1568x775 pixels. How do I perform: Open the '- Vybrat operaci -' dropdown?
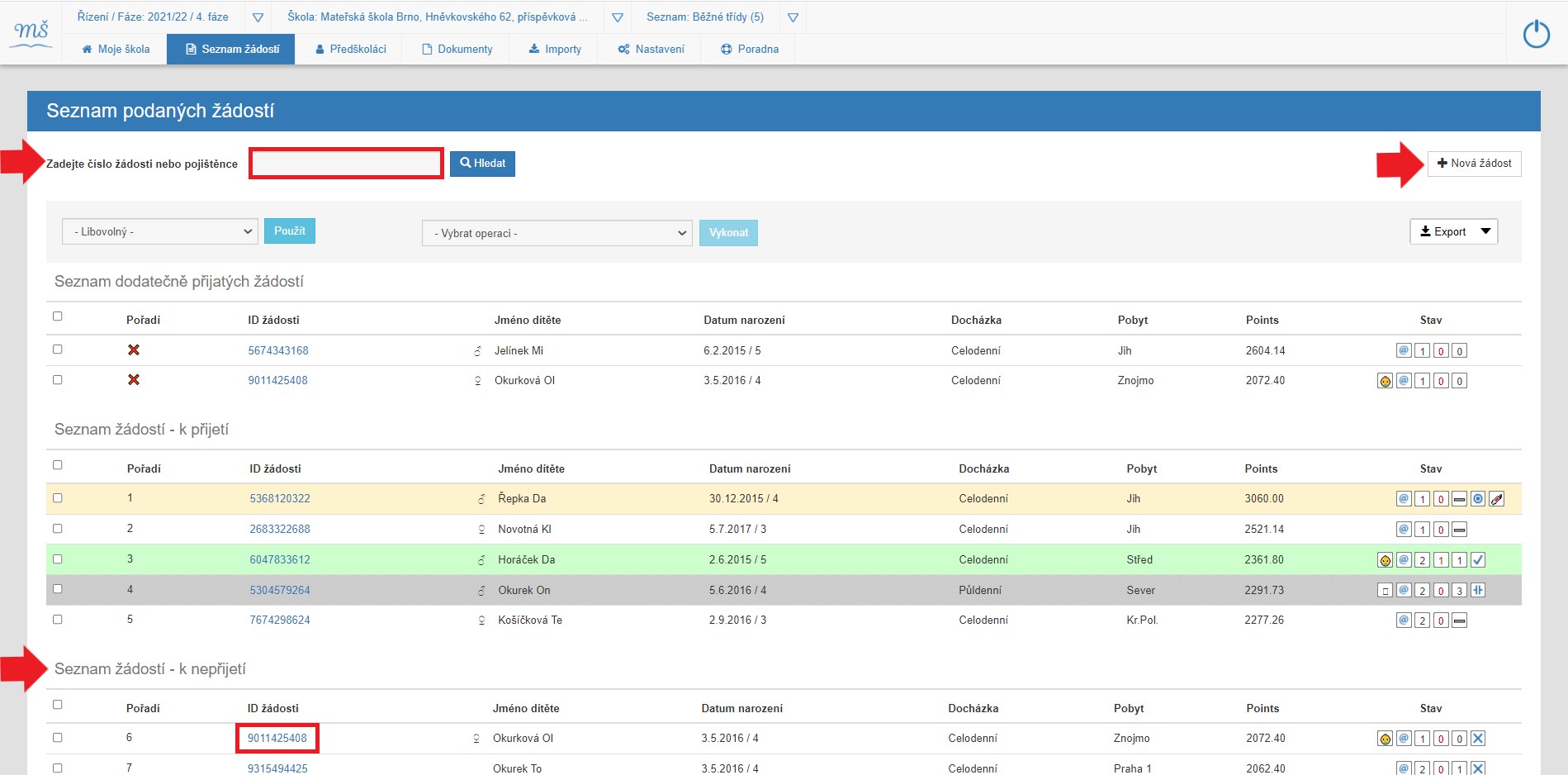click(x=557, y=233)
